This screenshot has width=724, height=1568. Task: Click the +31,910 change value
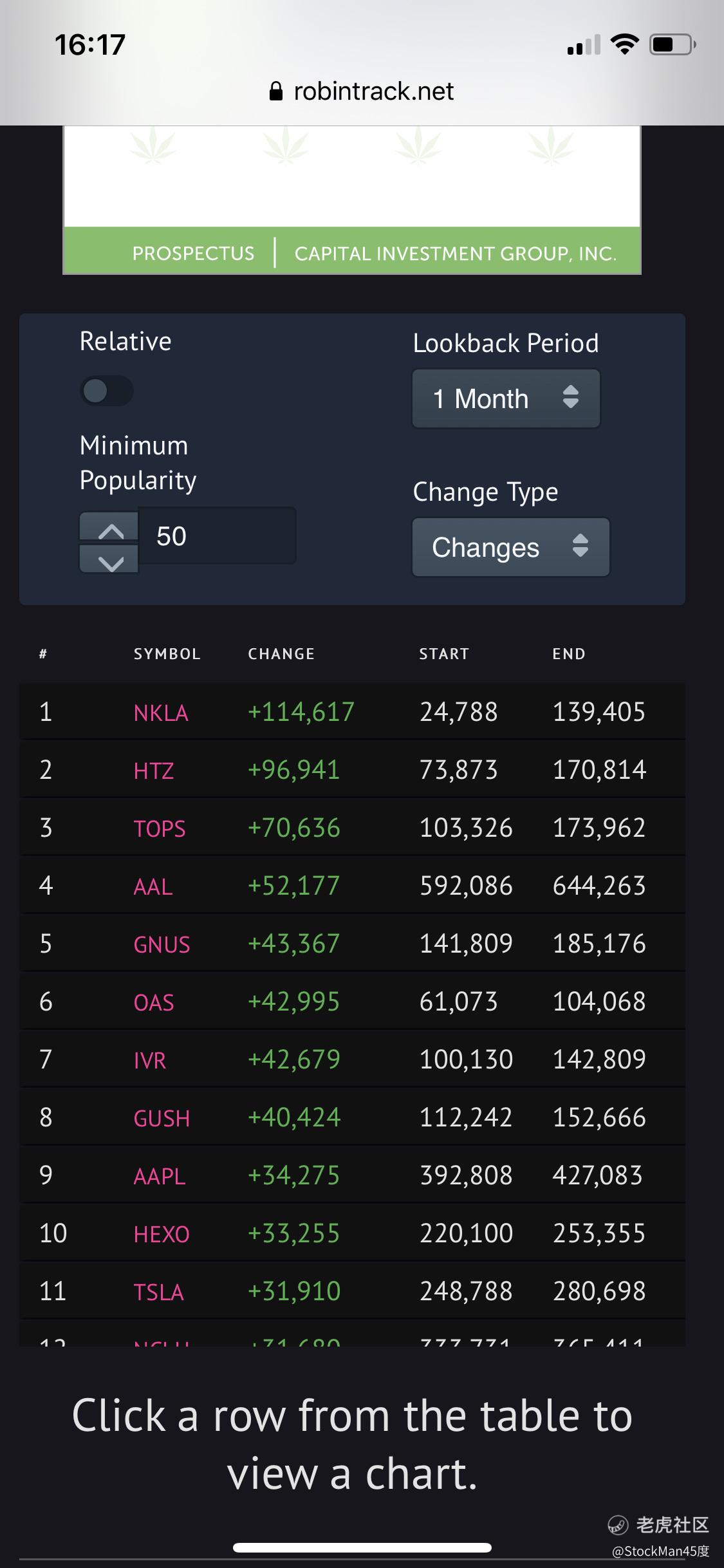click(294, 1291)
